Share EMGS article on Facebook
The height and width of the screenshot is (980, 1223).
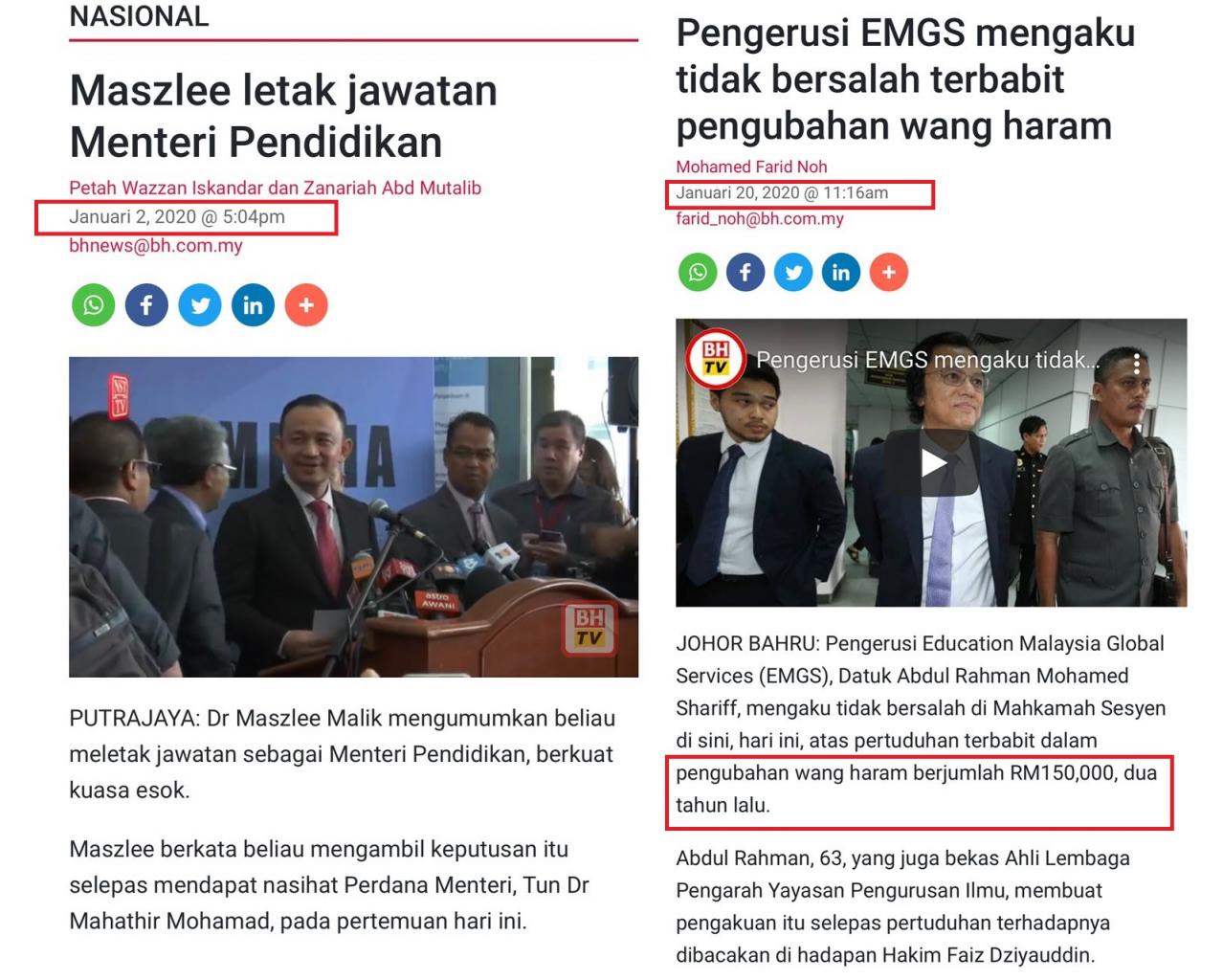coord(745,273)
